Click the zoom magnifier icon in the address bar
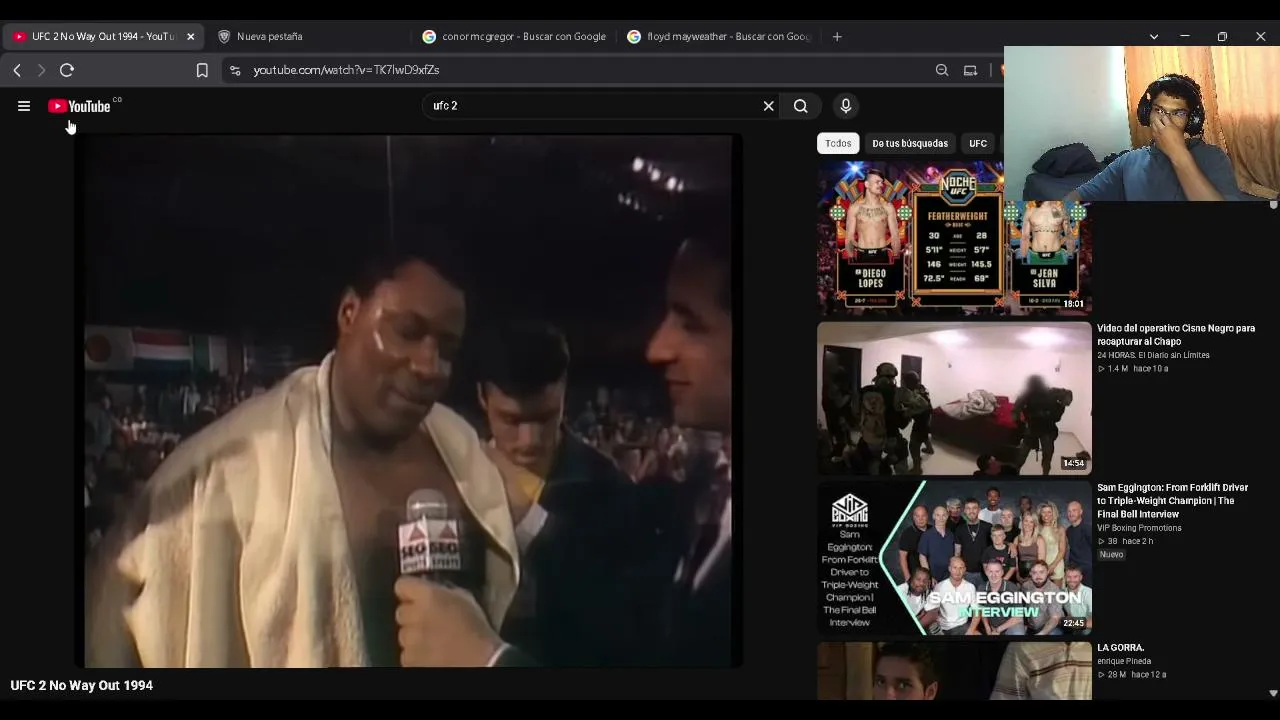 coord(942,70)
